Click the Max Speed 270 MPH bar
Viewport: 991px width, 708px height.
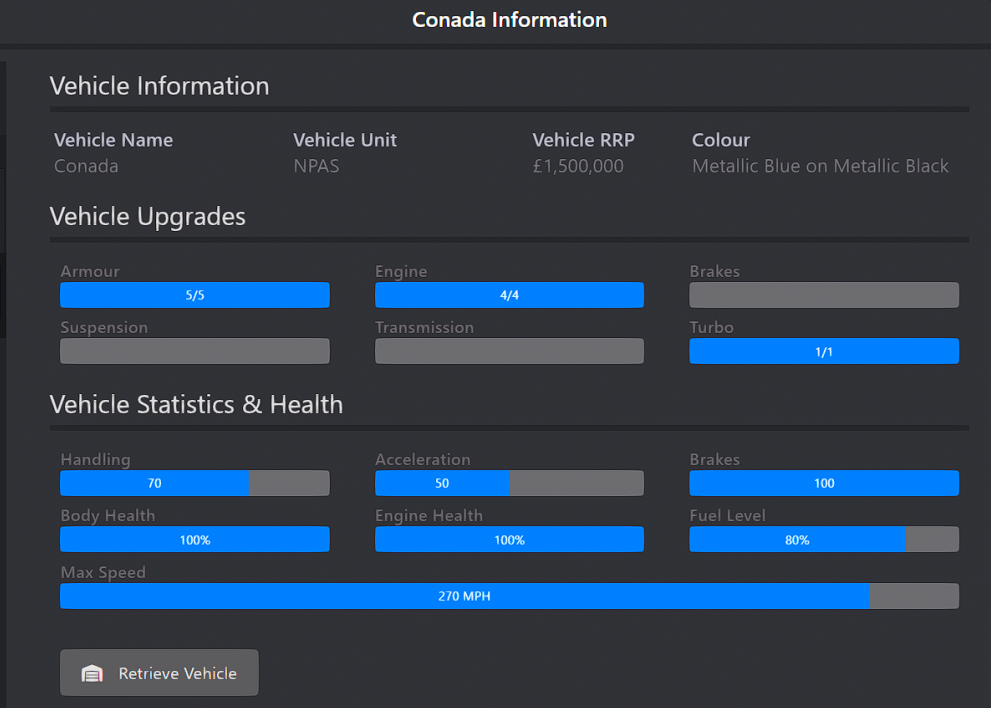509,596
